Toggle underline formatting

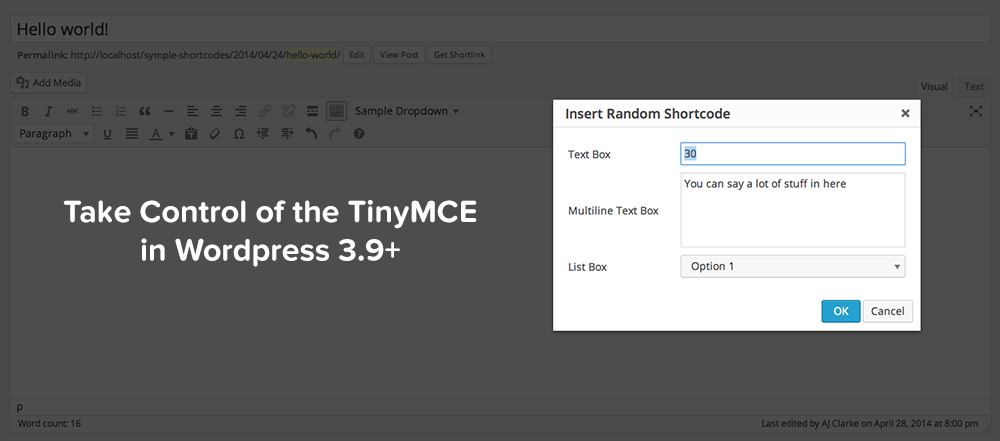107,134
